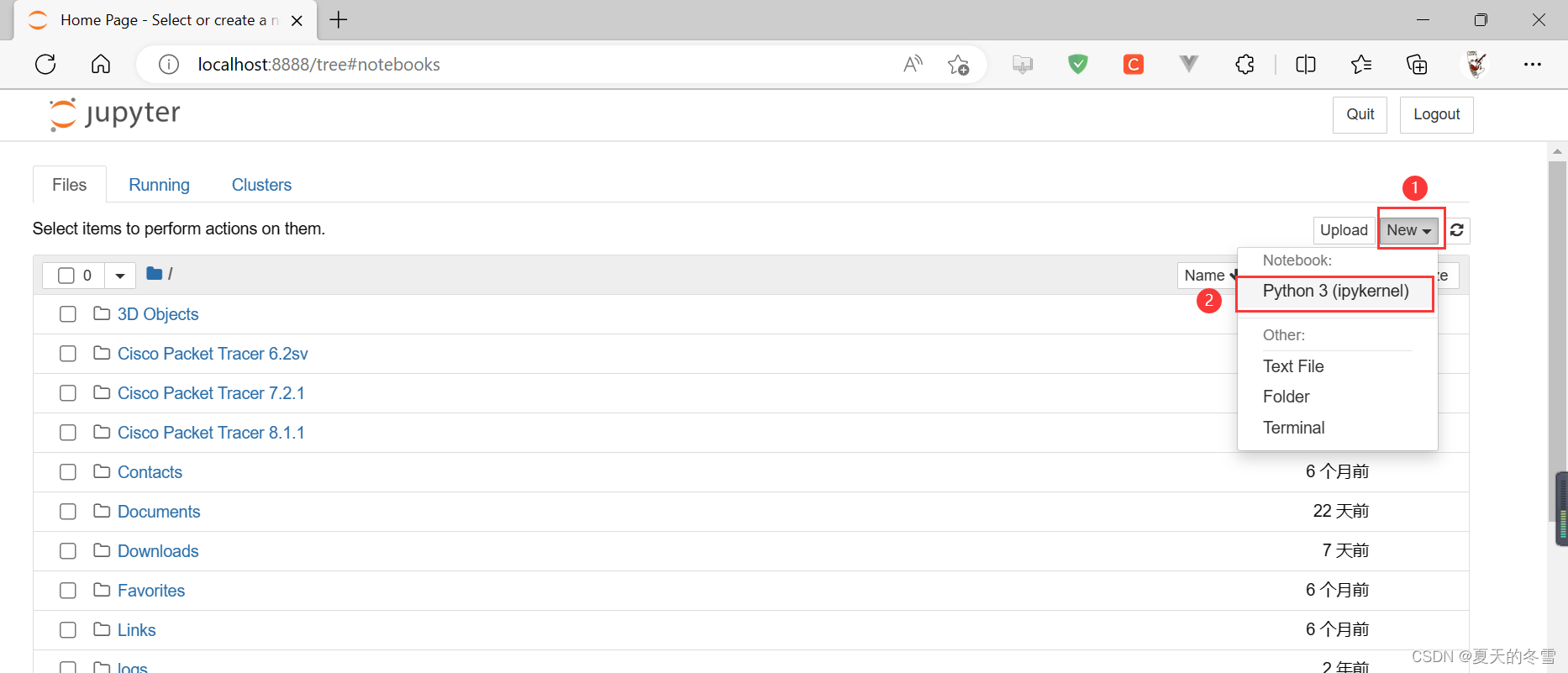The width and height of the screenshot is (1568, 673).
Task: Click the Upload button
Action: (x=1344, y=230)
